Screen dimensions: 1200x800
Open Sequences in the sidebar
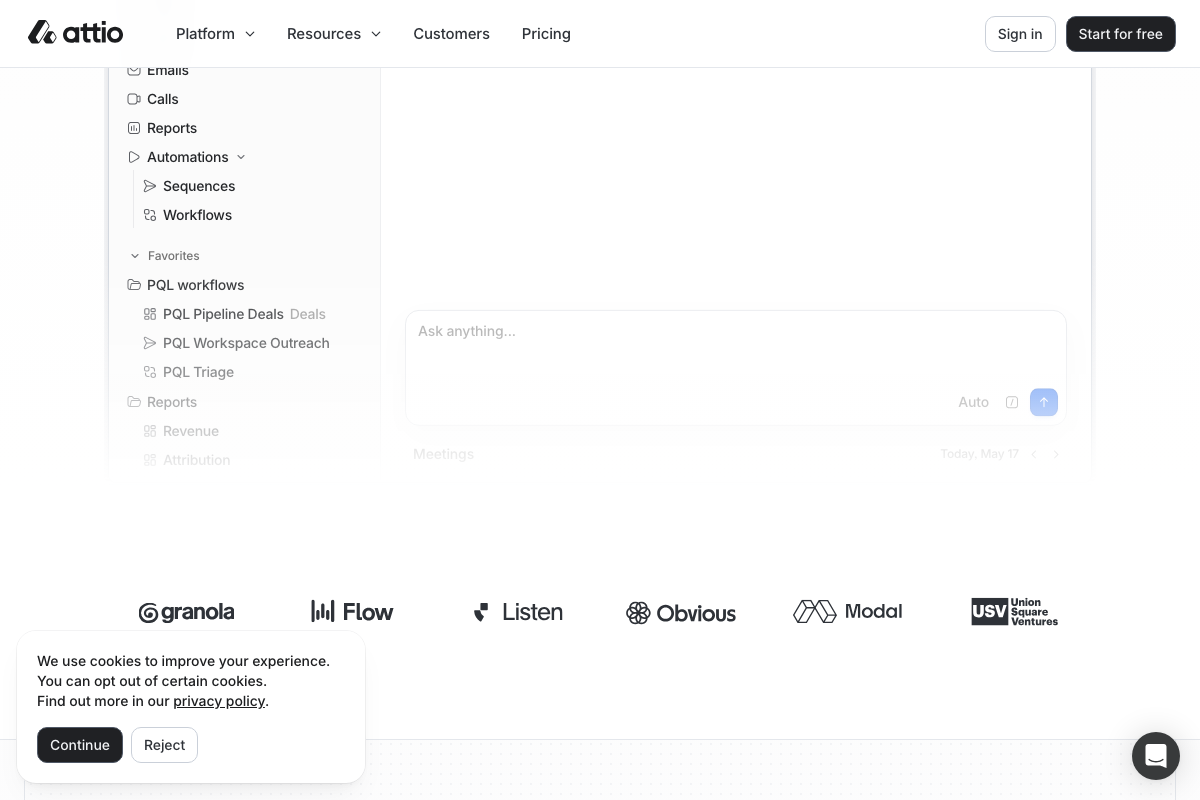(x=199, y=186)
